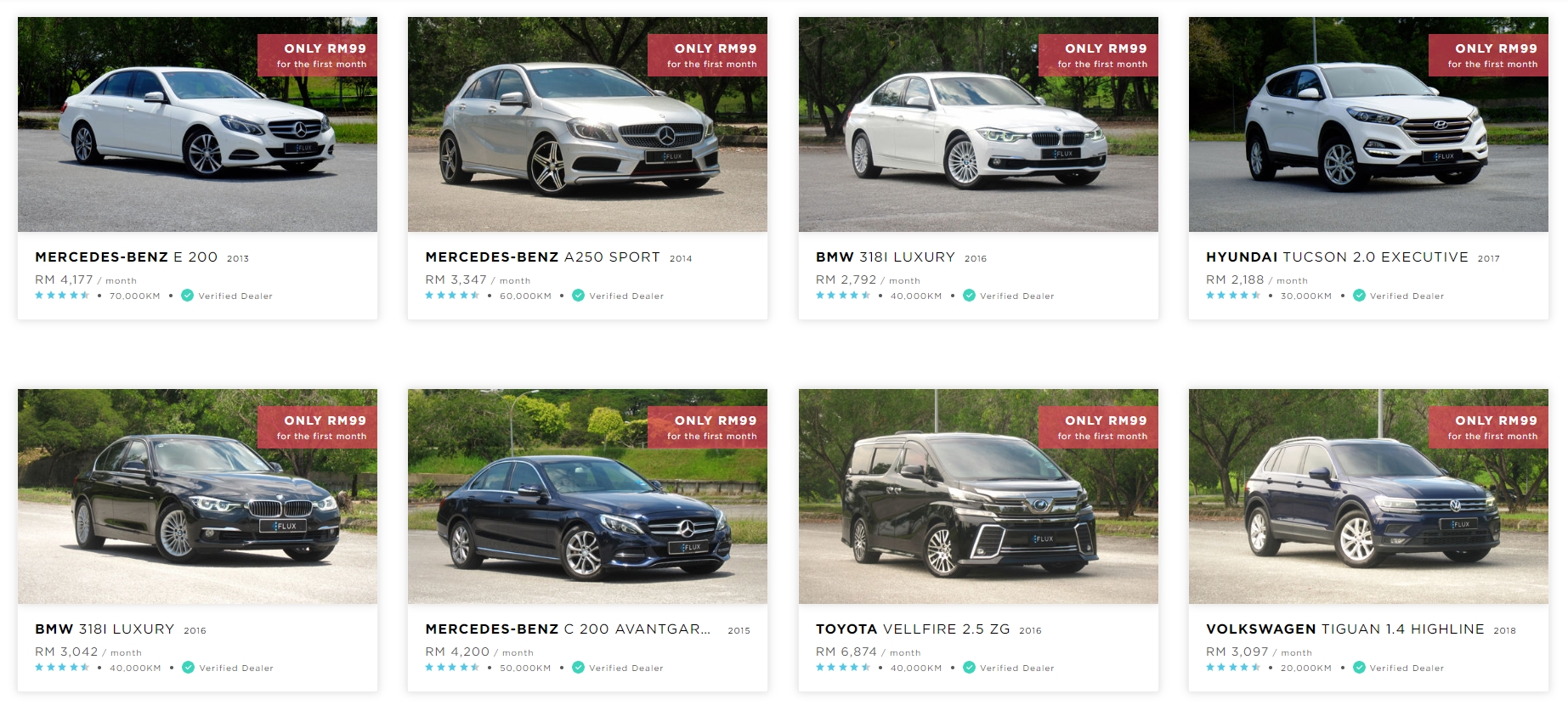1568x705 pixels.
Task: Open the Mercedes-Benz E 200 car photo
Action: (197, 124)
